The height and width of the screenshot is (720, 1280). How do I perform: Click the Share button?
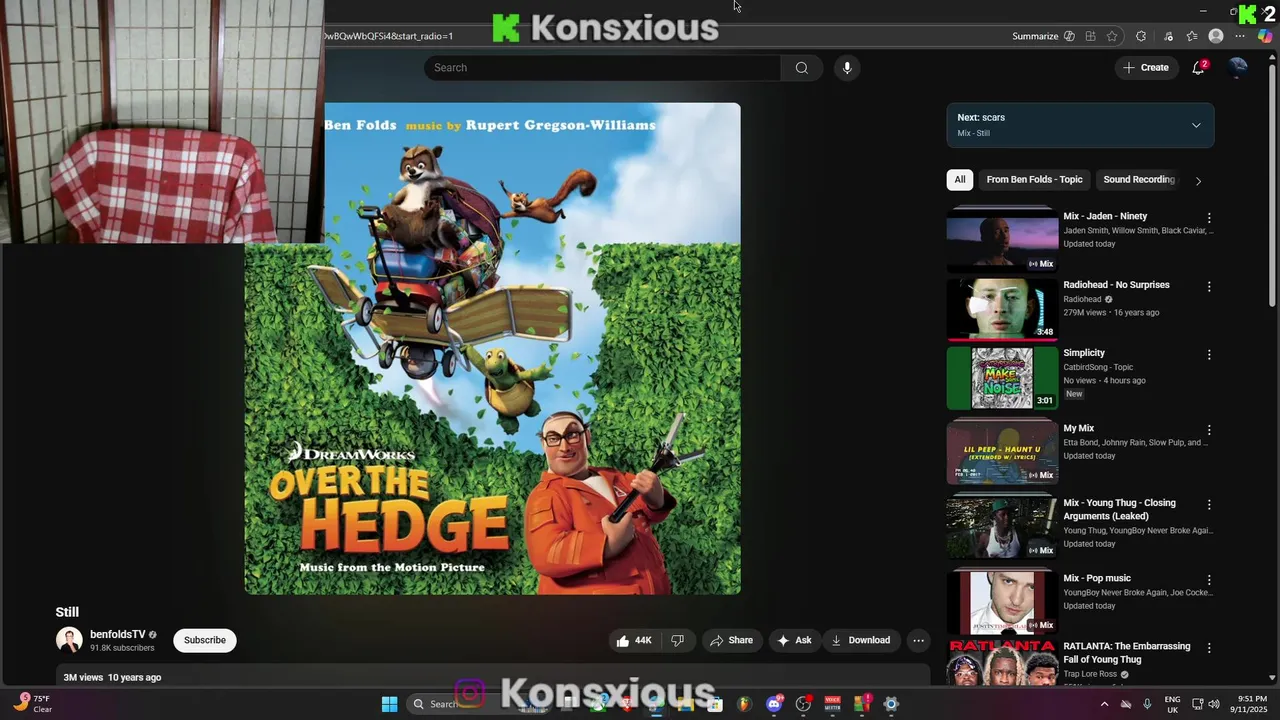731,640
